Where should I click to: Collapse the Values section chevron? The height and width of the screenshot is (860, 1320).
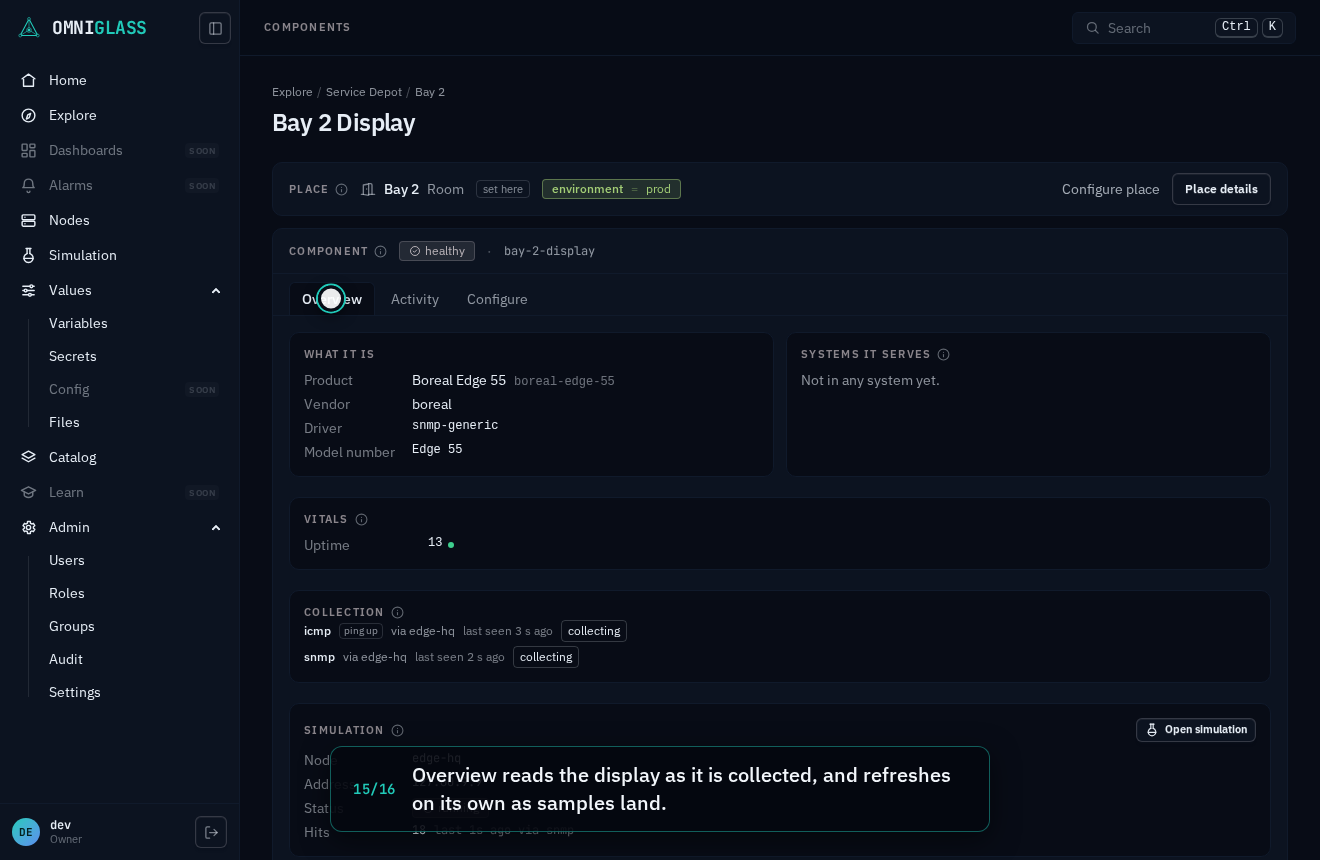click(216, 290)
